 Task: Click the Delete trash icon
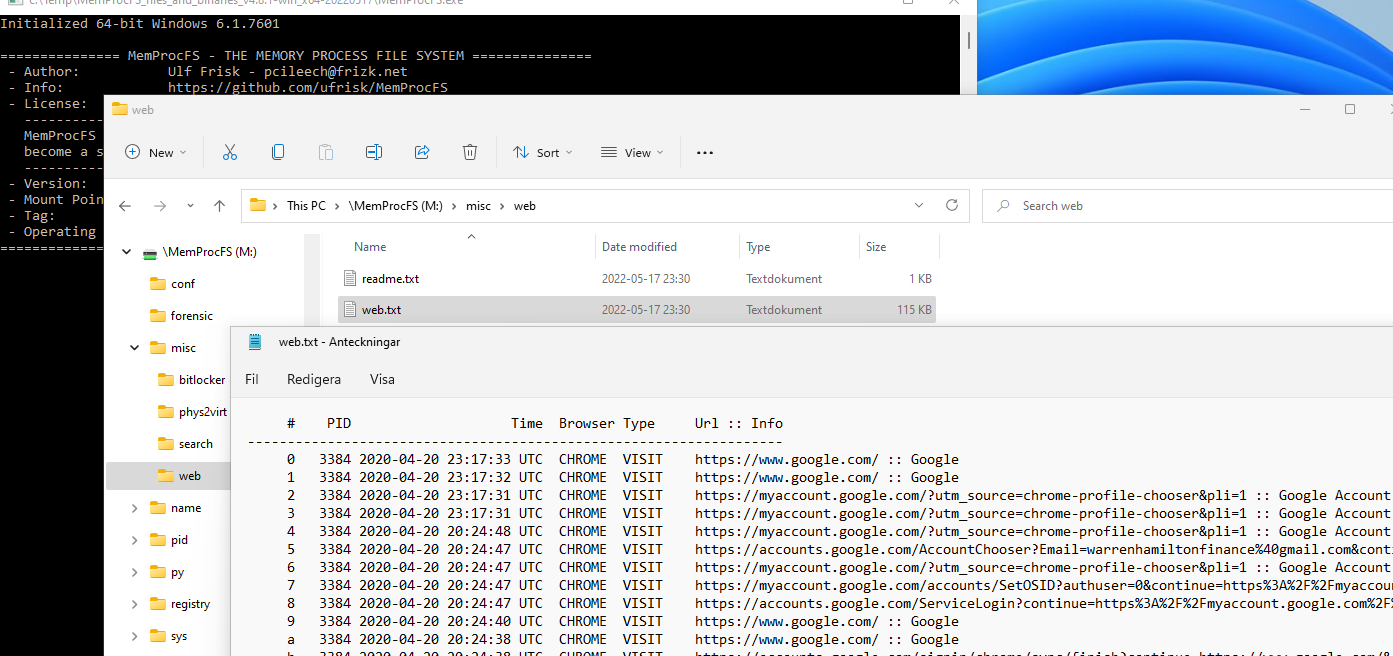[x=470, y=152]
